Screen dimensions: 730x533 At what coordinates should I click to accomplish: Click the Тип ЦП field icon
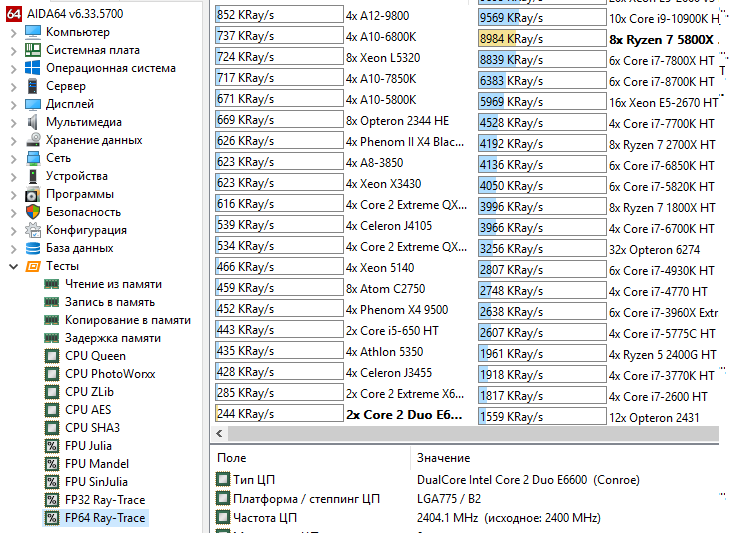[223, 479]
